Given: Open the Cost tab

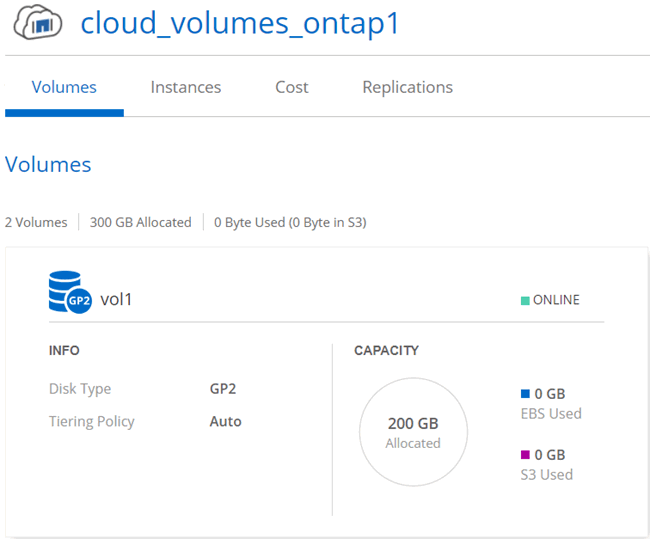Looking at the screenshot, I should (x=292, y=87).
